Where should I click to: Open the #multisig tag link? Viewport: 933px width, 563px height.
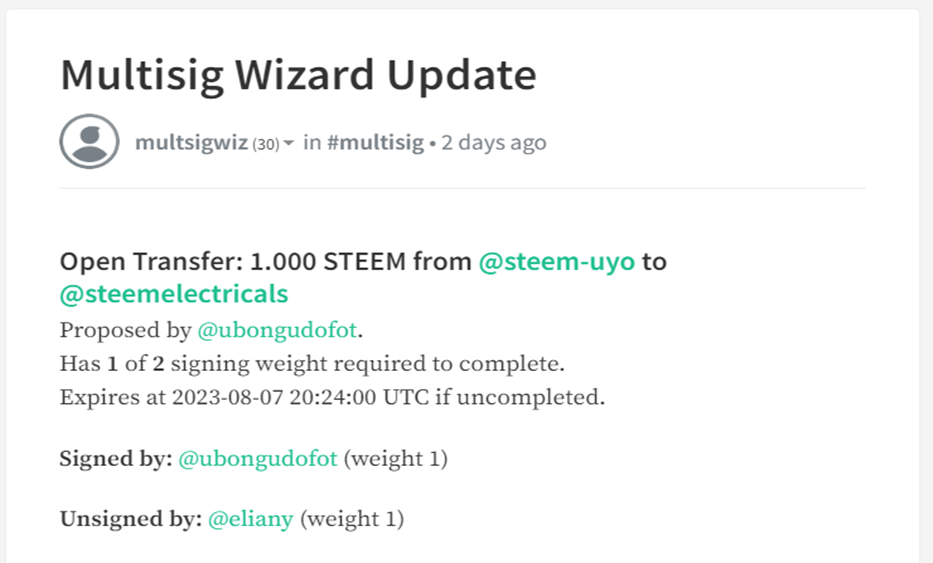(x=375, y=143)
